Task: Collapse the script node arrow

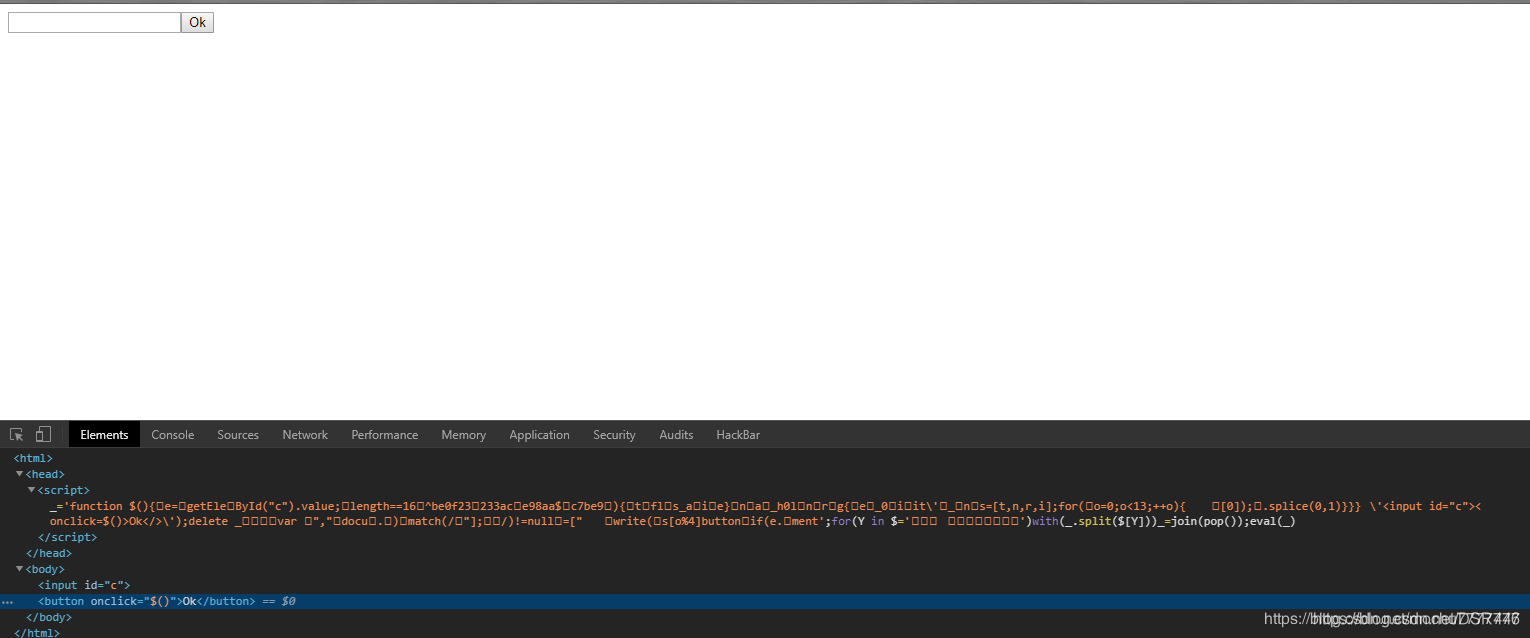Action: (31, 490)
